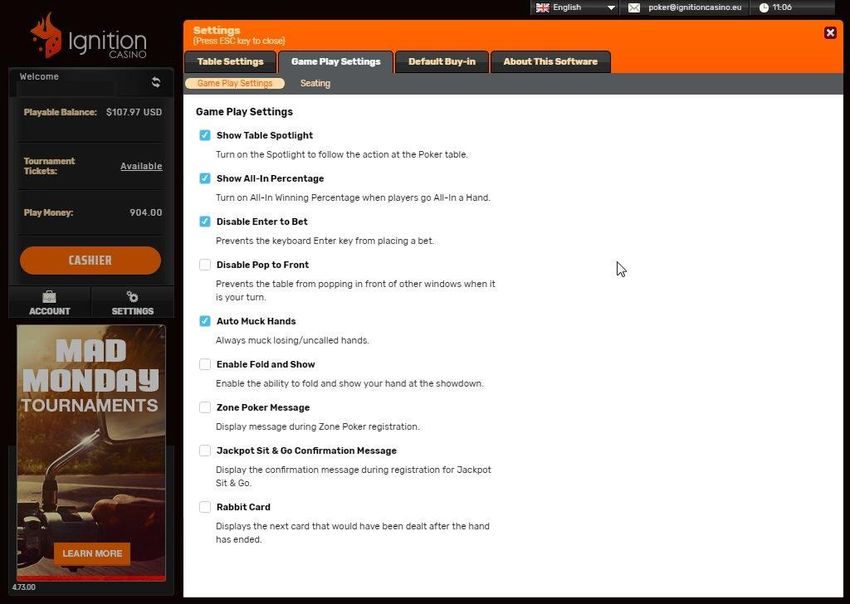Click 'Always muck losing/uncalled hands.' description
850x604 pixels.
coord(292,340)
